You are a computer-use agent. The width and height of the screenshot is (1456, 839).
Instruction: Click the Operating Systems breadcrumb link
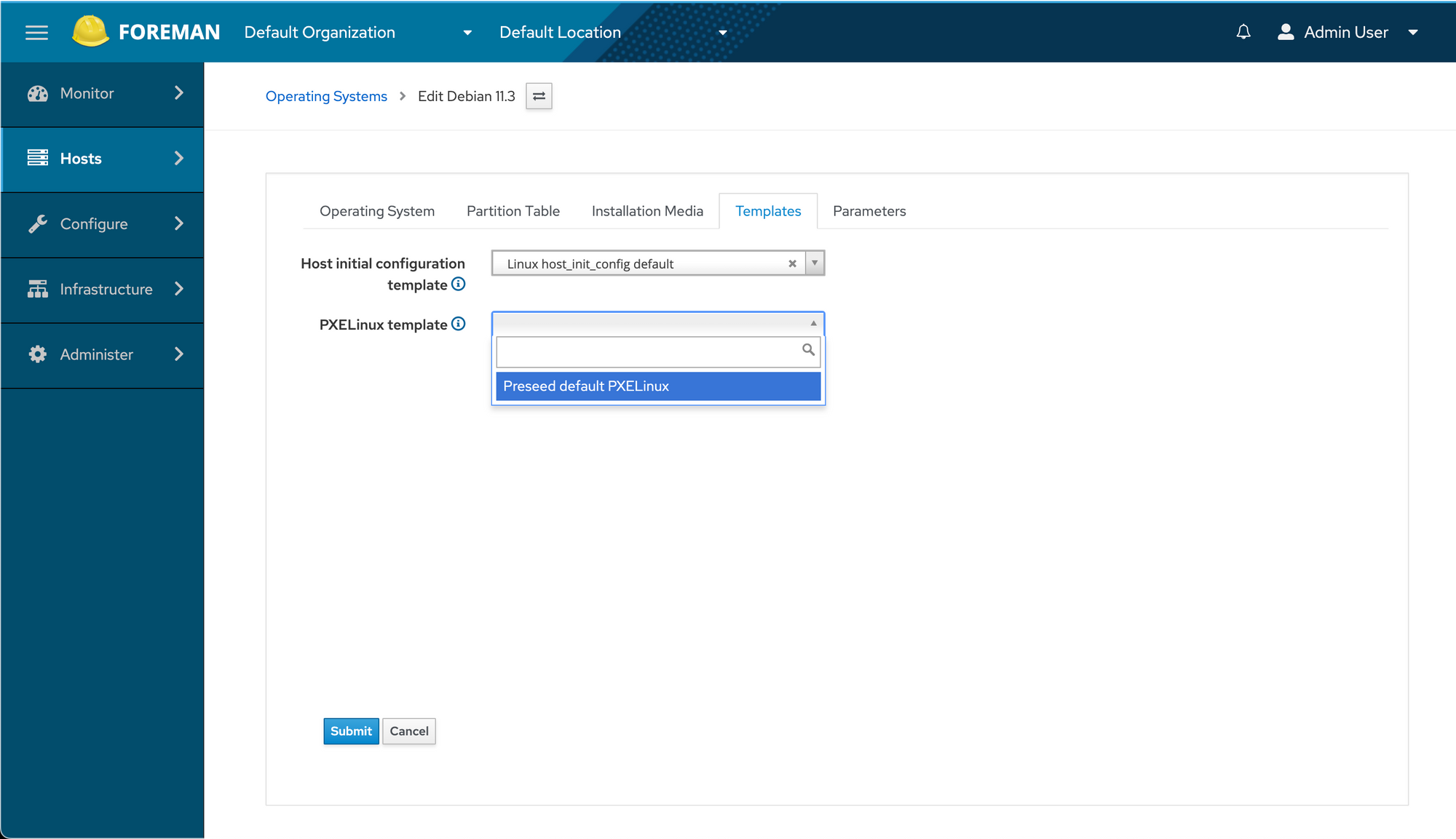point(326,96)
